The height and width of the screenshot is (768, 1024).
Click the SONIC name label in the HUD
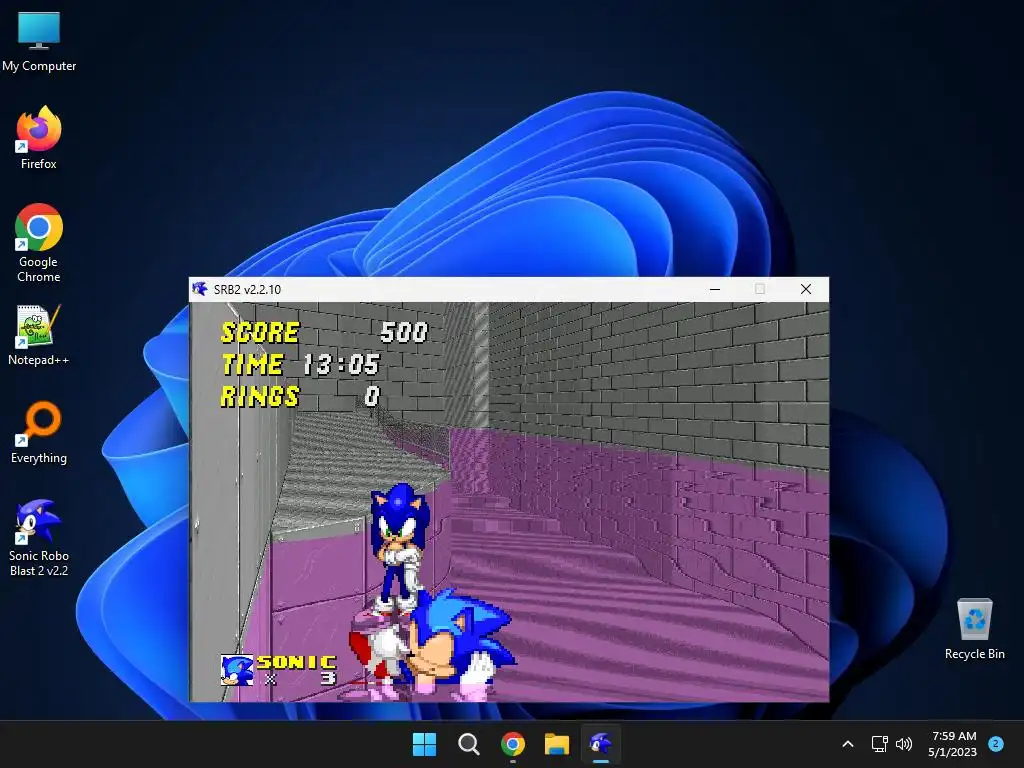[296, 662]
